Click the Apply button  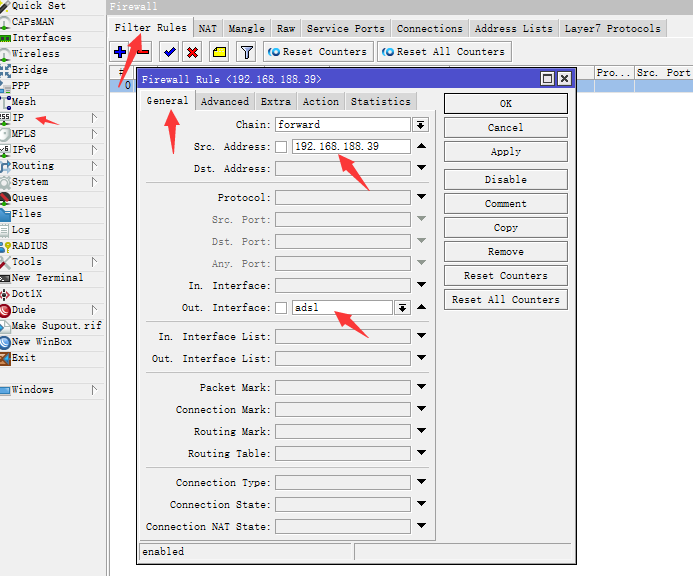point(506,152)
